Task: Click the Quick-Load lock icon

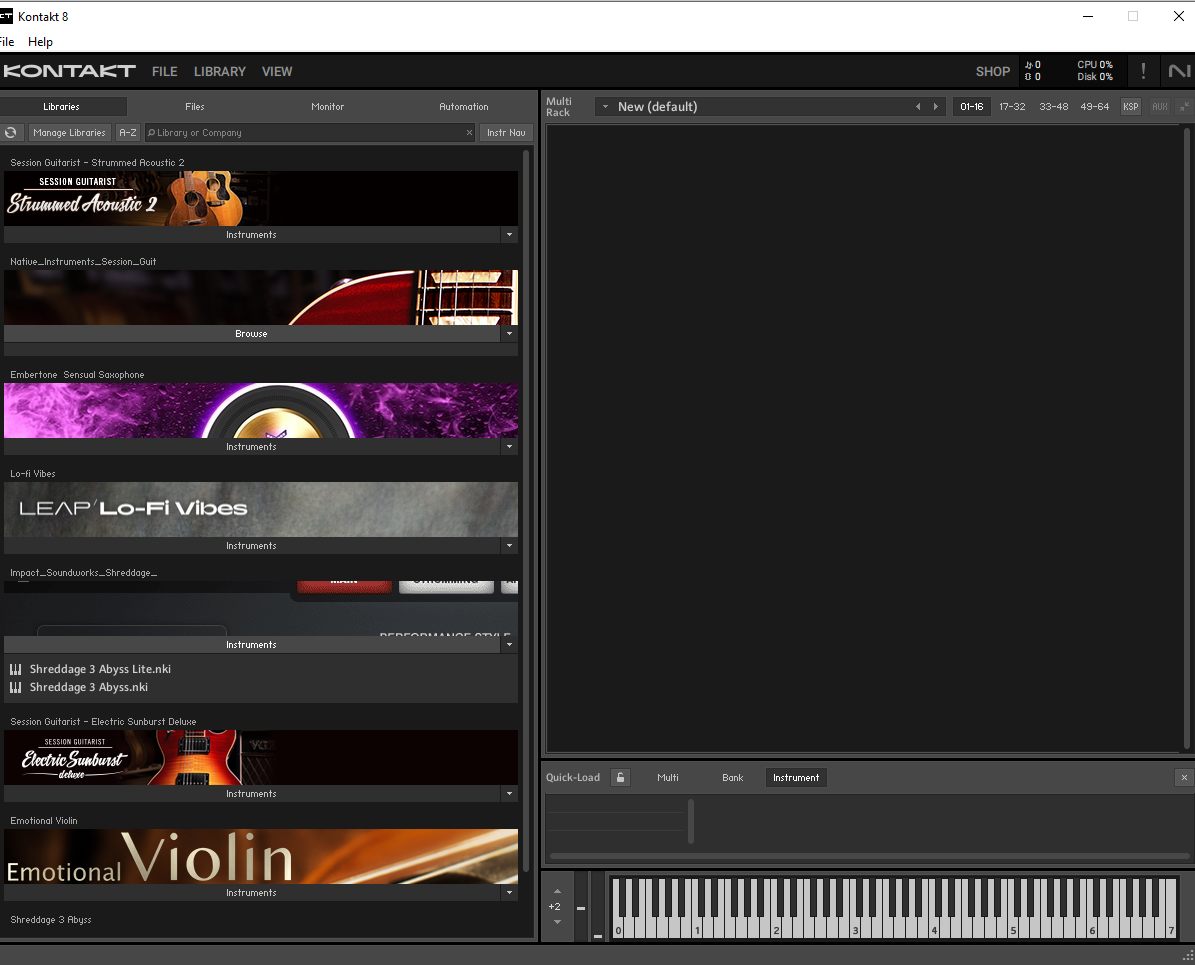Action: (620, 777)
